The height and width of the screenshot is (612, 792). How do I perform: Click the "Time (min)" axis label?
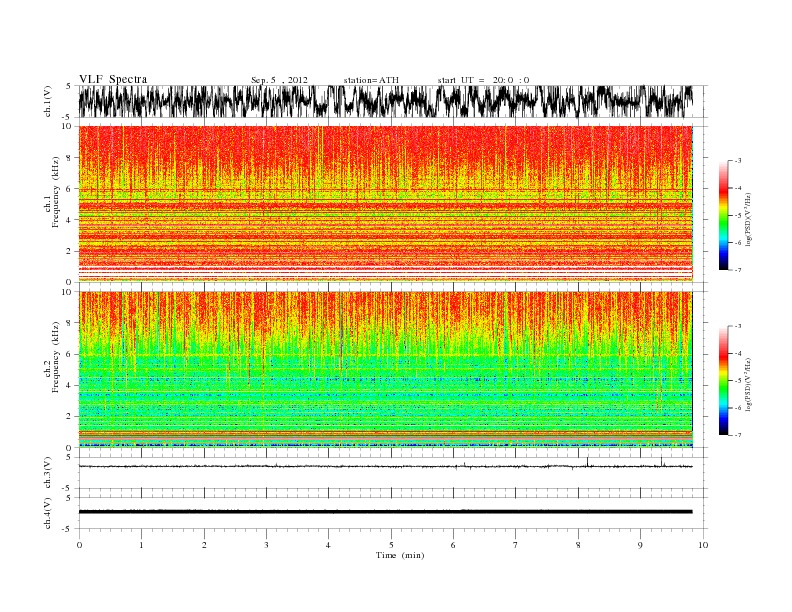tap(400, 555)
